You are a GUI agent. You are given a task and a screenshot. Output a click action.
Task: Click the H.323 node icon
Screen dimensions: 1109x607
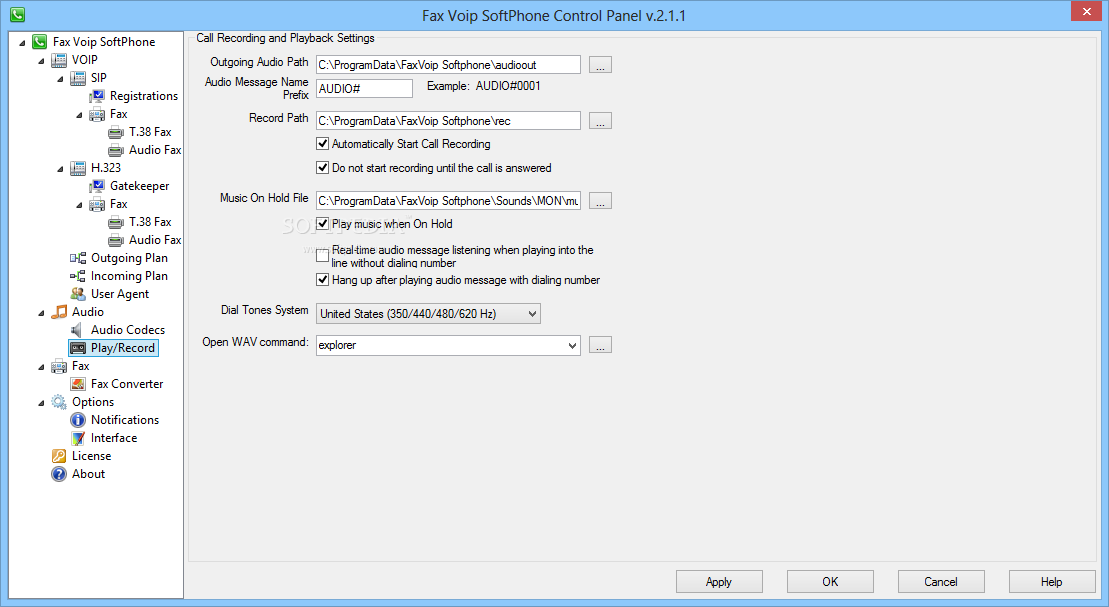point(78,168)
